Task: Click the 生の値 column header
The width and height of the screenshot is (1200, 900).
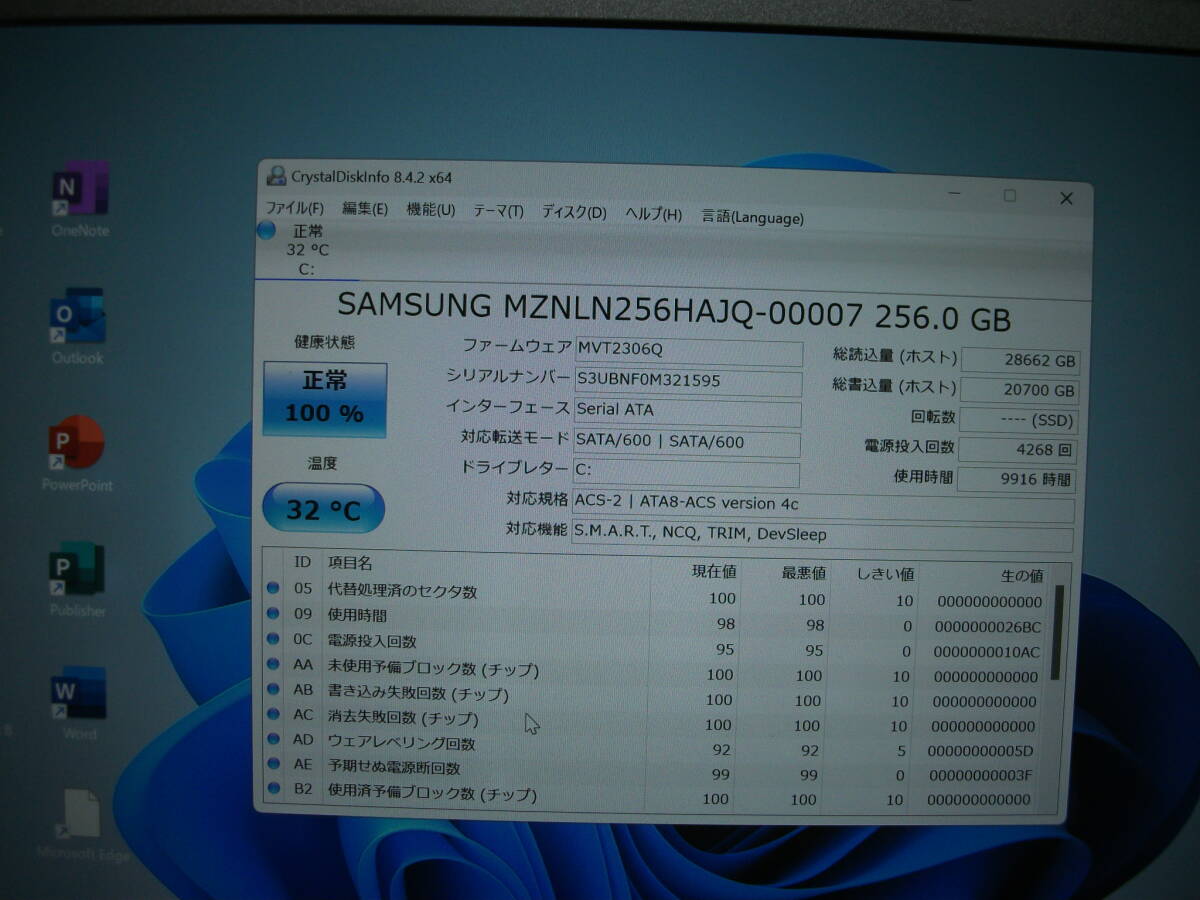Action: pyautogui.click(x=1021, y=577)
